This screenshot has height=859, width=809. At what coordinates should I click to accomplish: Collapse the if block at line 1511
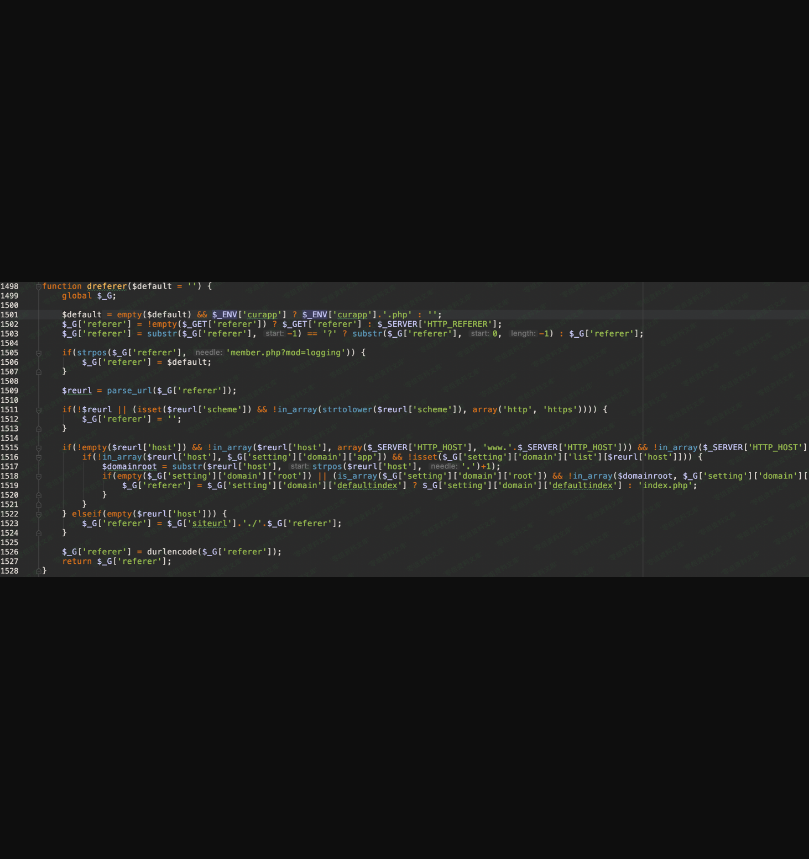click(x=38, y=410)
